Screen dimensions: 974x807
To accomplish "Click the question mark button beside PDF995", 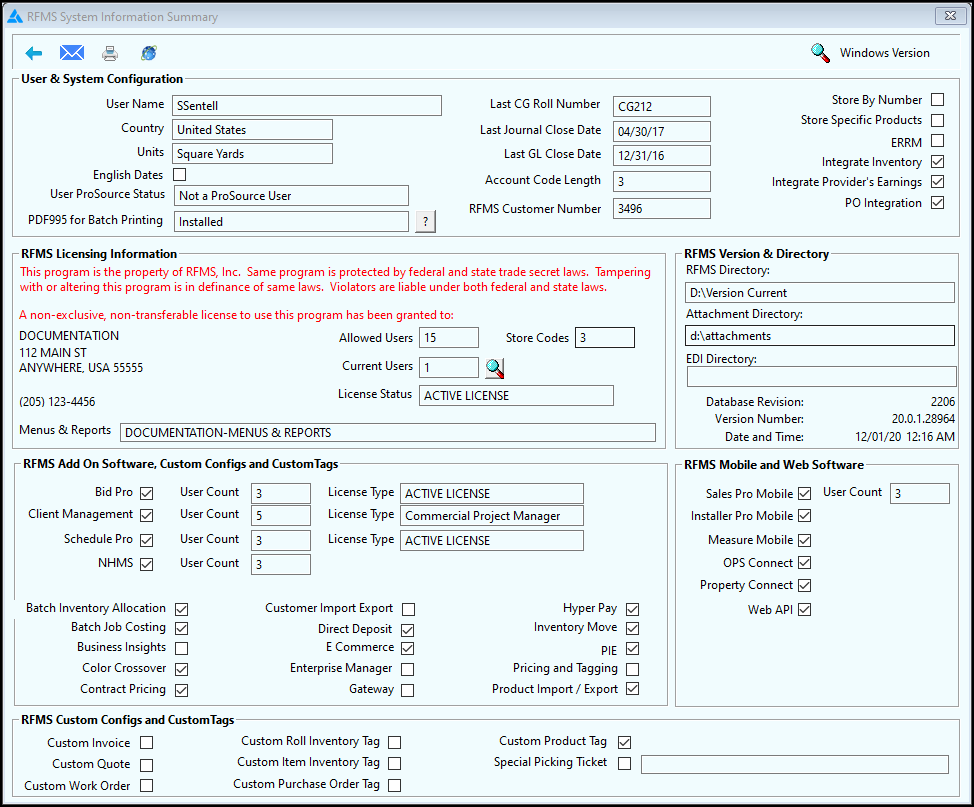I will click(426, 221).
